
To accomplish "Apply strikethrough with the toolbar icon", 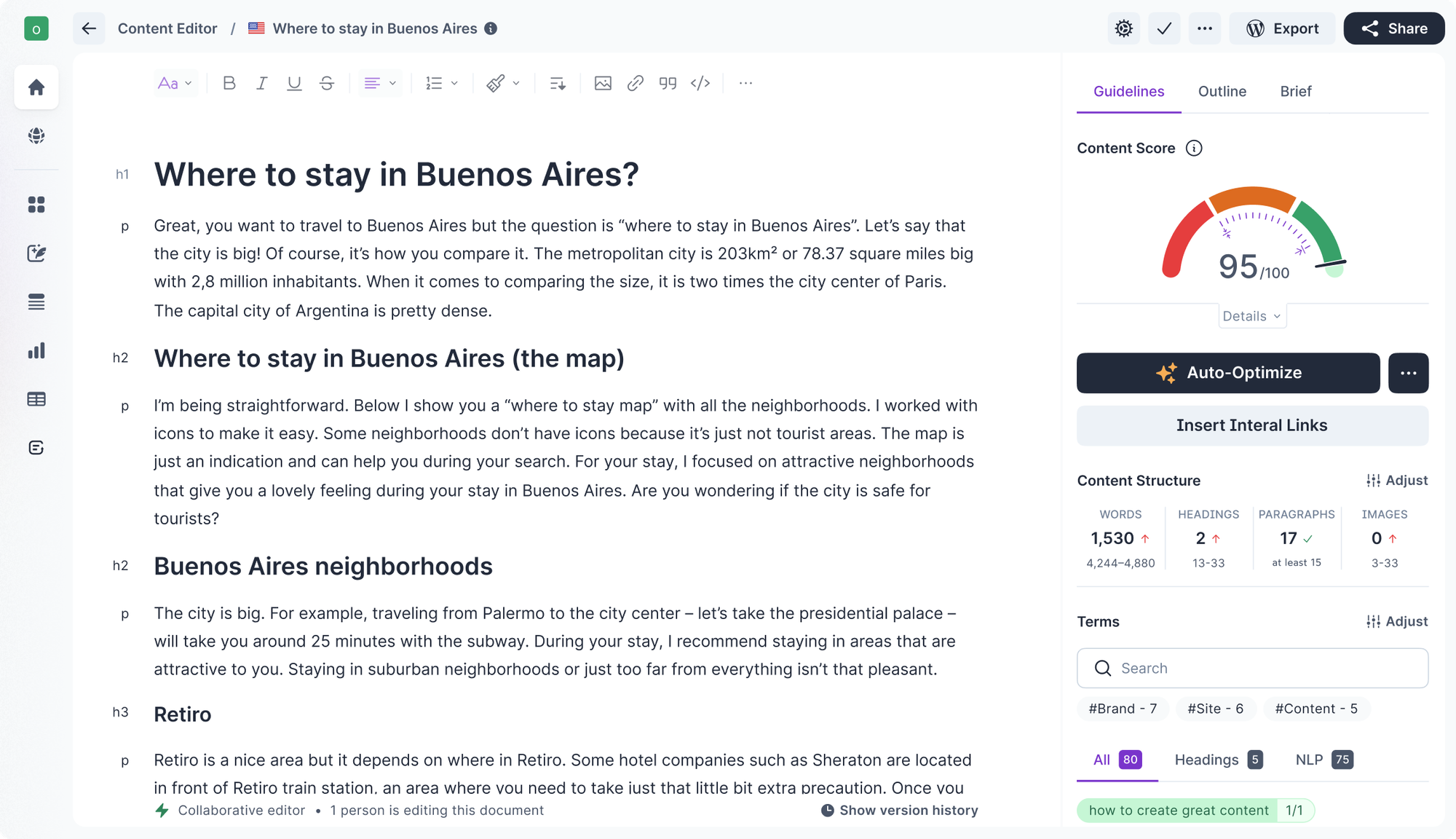I will [x=327, y=83].
